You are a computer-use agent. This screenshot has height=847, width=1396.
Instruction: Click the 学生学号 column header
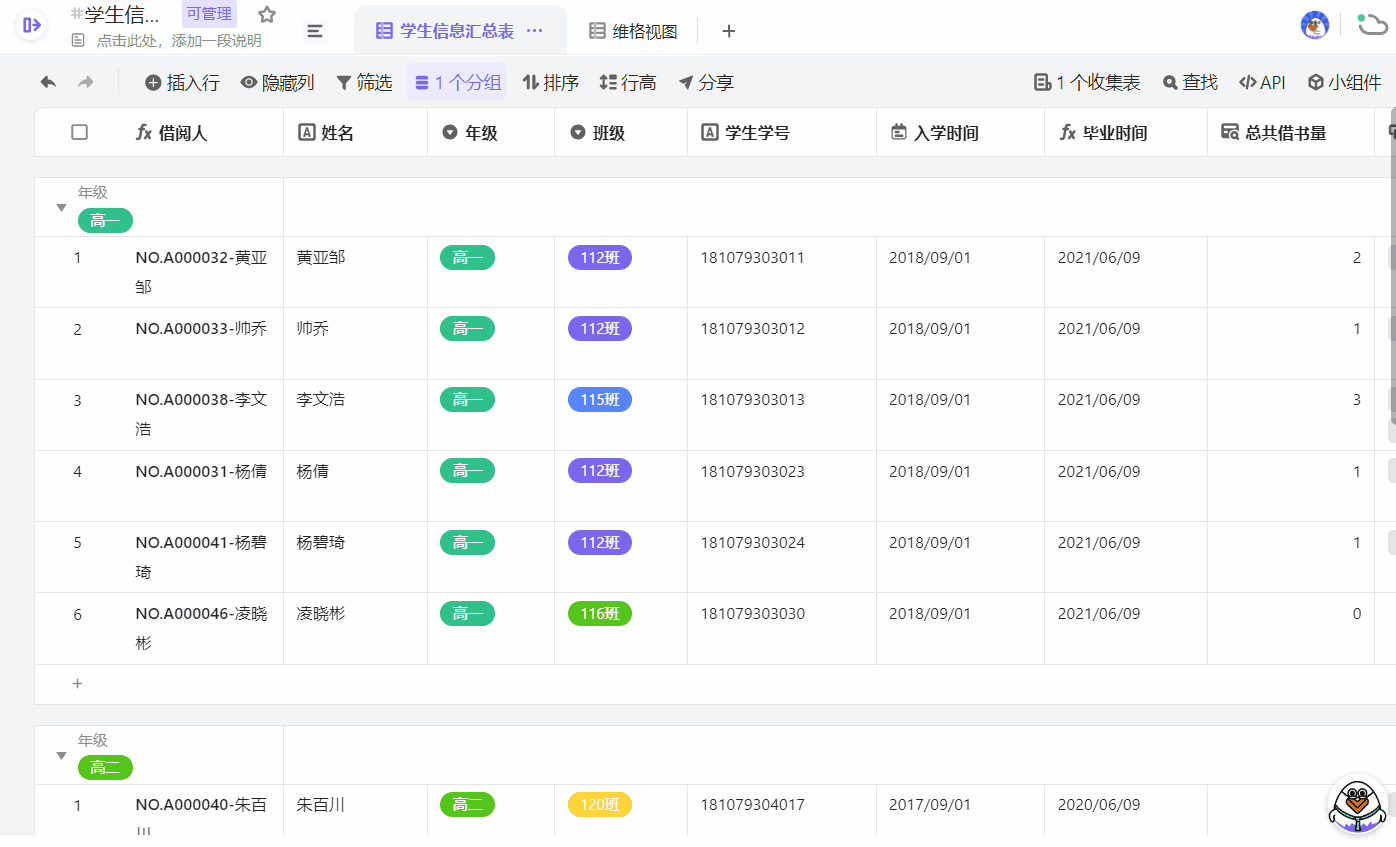782,132
